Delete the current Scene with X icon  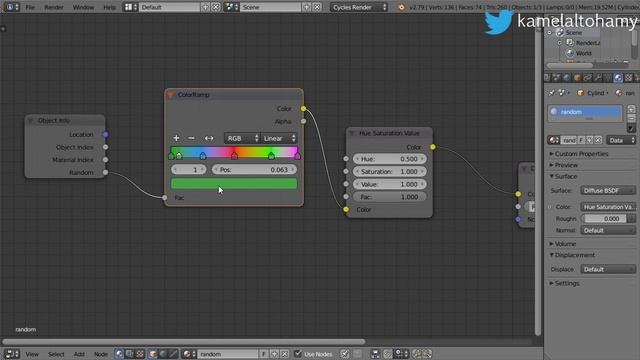point(317,7)
